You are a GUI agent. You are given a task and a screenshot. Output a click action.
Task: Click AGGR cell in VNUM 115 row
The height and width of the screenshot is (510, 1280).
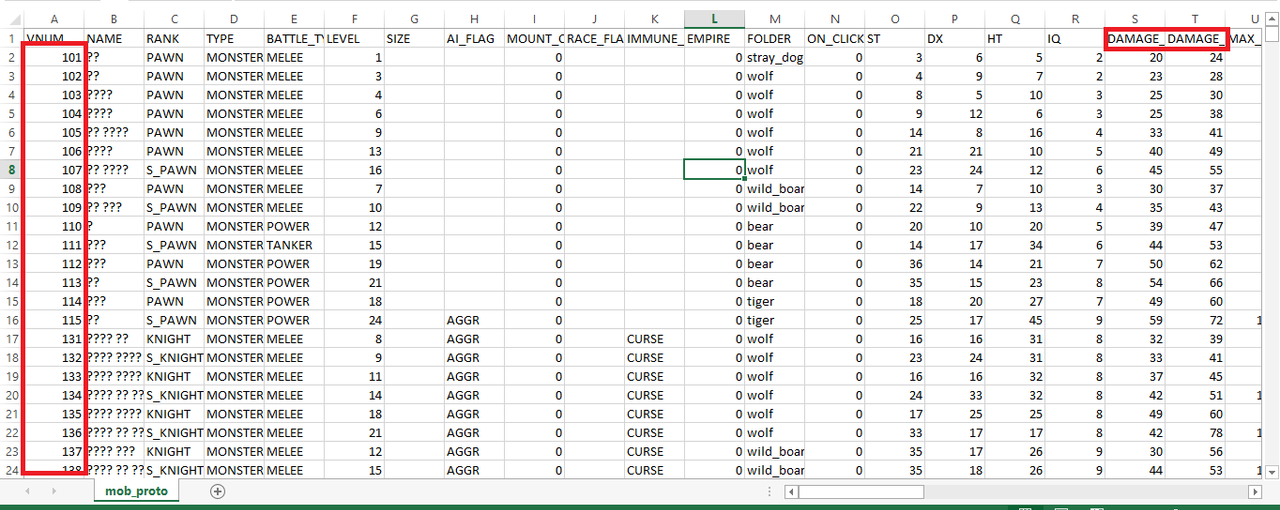click(x=474, y=320)
